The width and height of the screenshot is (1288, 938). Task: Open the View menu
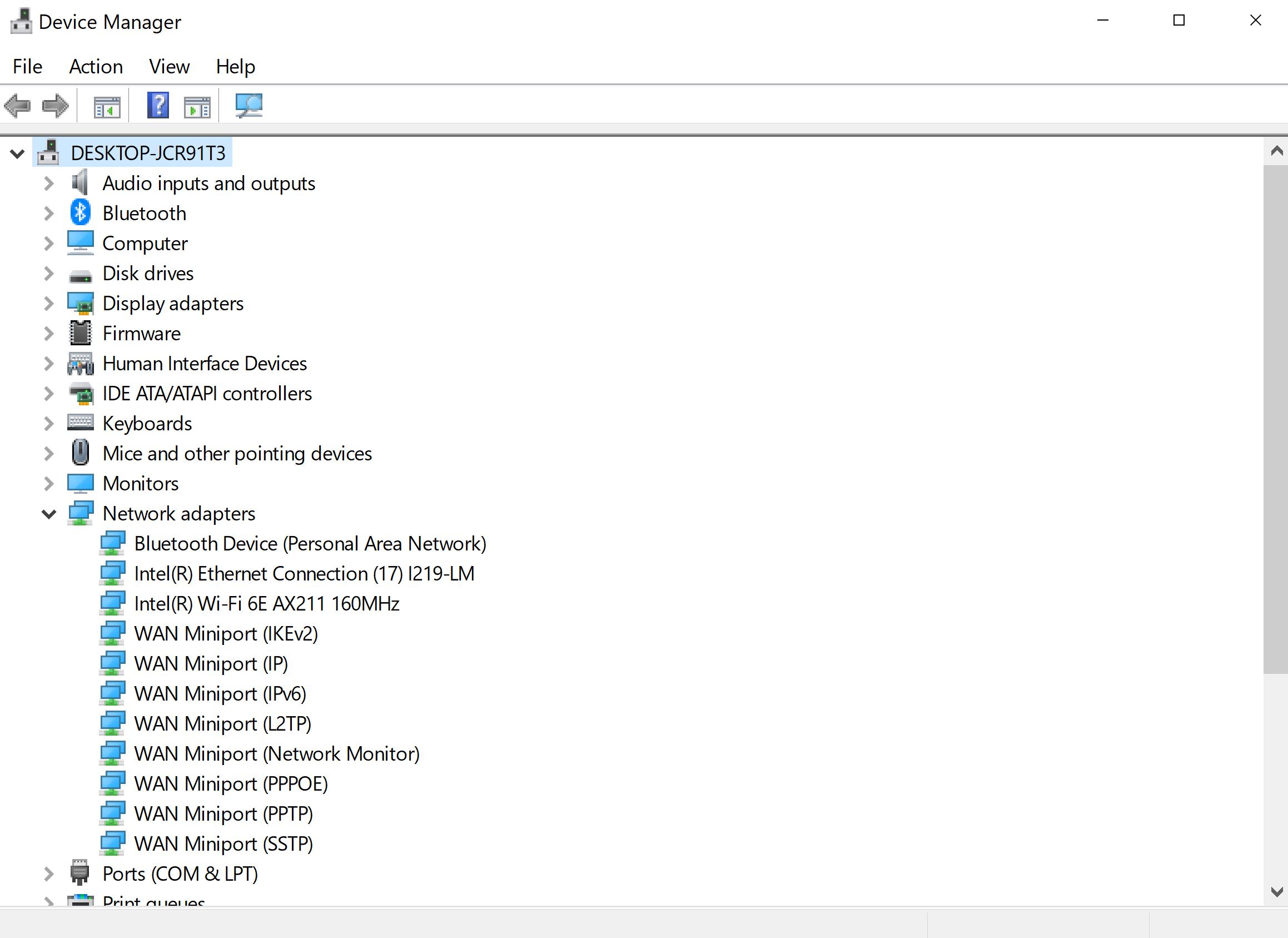pos(168,67)
